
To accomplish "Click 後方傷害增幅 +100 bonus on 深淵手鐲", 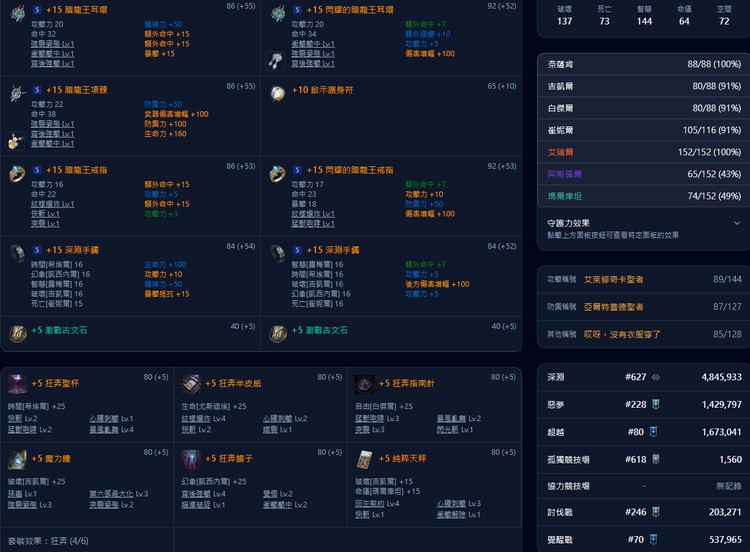I will 437,284.
